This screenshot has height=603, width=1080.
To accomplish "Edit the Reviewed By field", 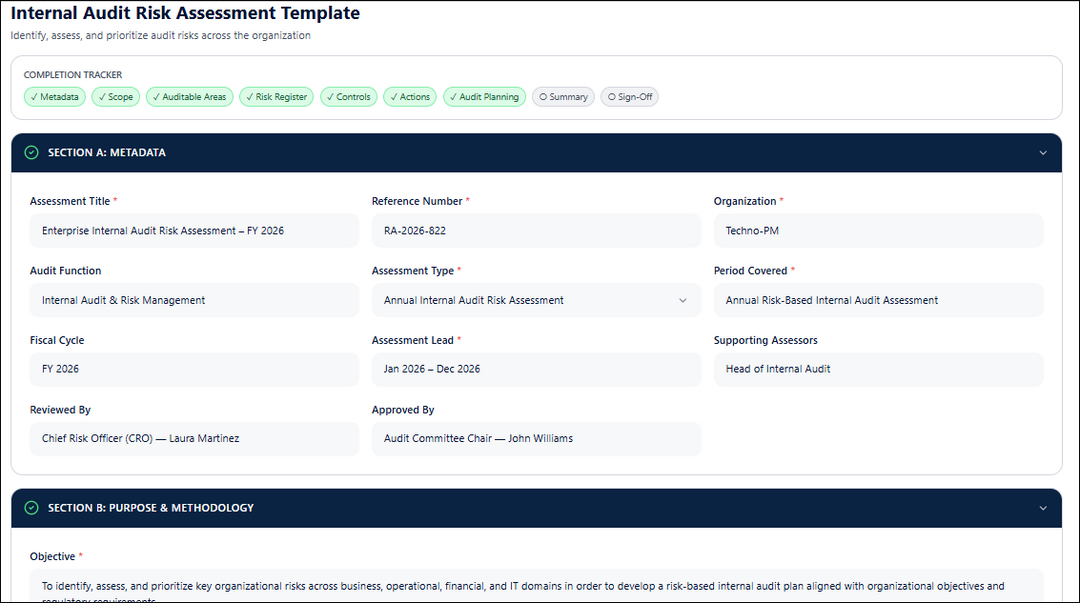I will pos(194,439).
